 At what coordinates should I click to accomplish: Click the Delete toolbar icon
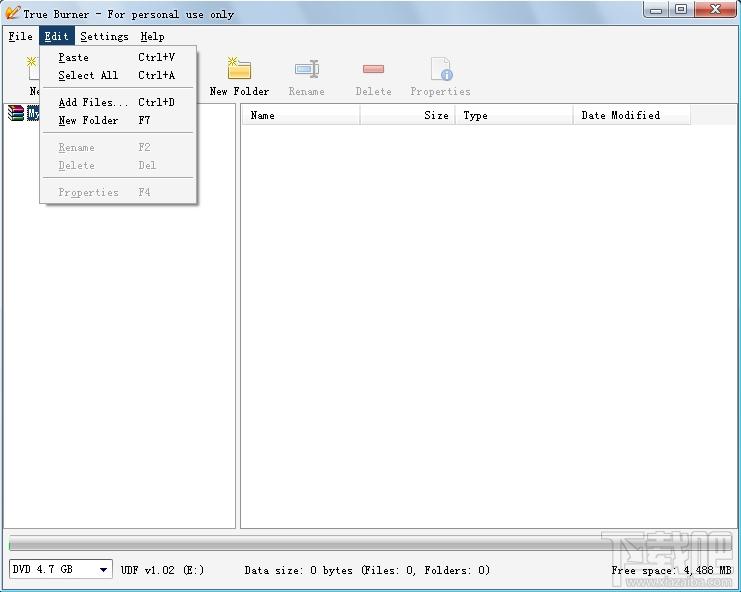click(373, 69)
